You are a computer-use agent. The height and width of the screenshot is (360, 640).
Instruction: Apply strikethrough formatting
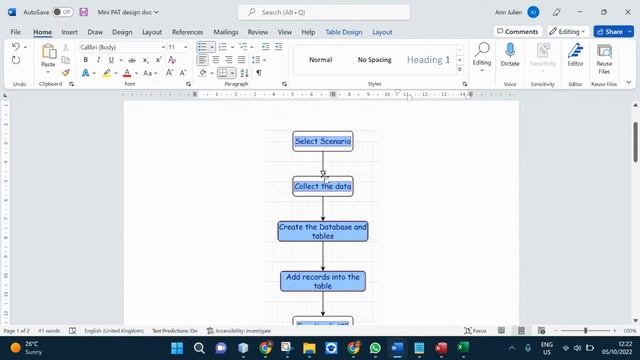(x=132, y=60)
